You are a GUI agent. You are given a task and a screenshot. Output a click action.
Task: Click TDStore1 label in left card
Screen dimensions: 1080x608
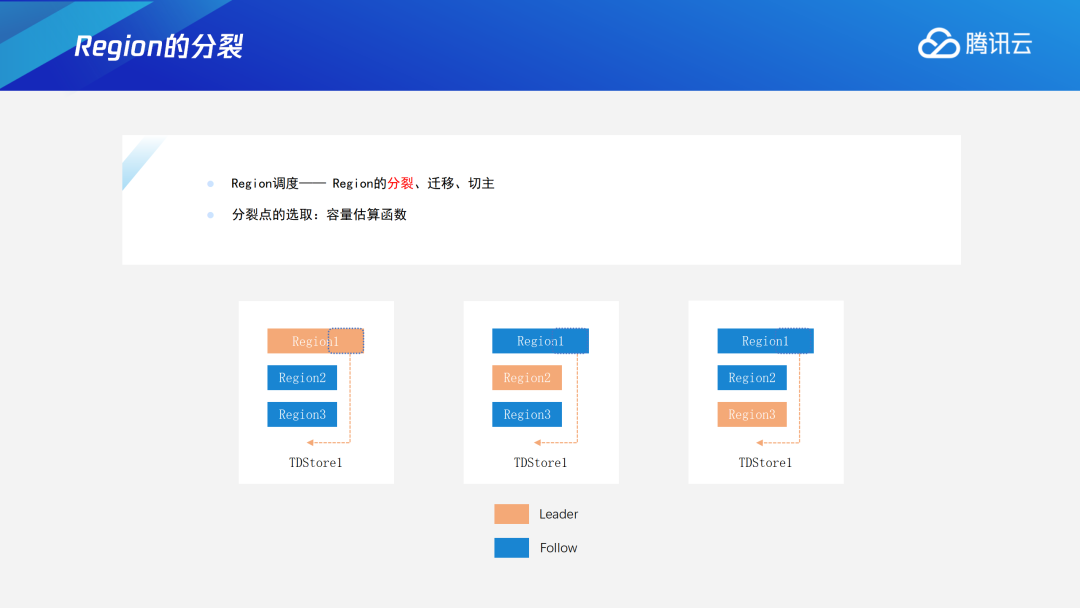[315, 463]
